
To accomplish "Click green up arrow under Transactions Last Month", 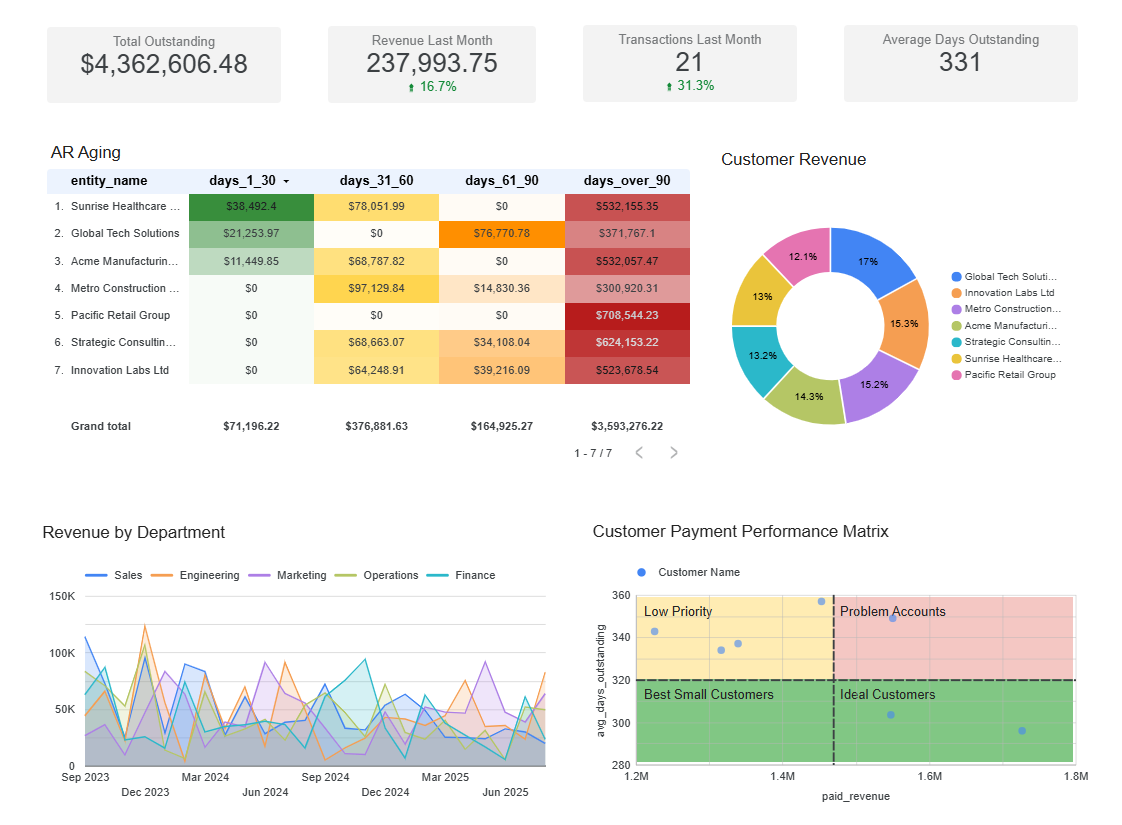I will click(669, 87).
